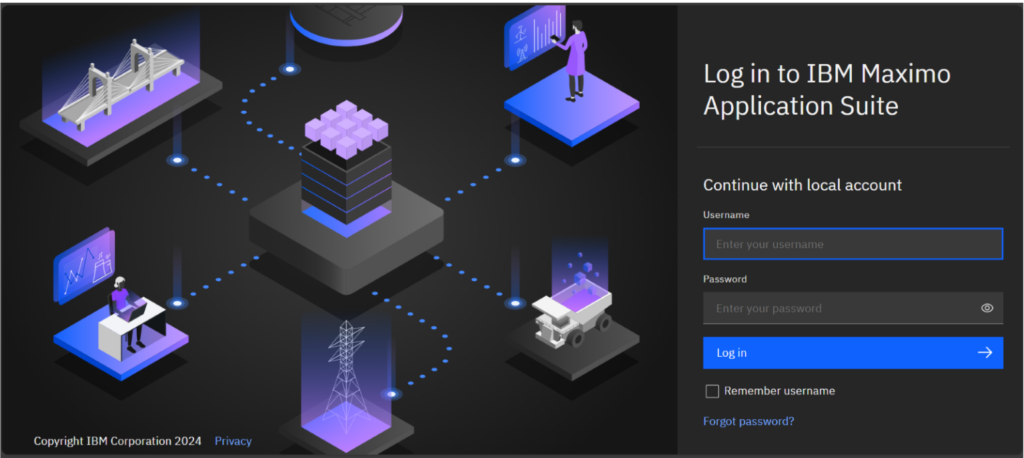Show password with the eye icon
The width and height of the screenshot is (1024, 458).
coord(987,308)
